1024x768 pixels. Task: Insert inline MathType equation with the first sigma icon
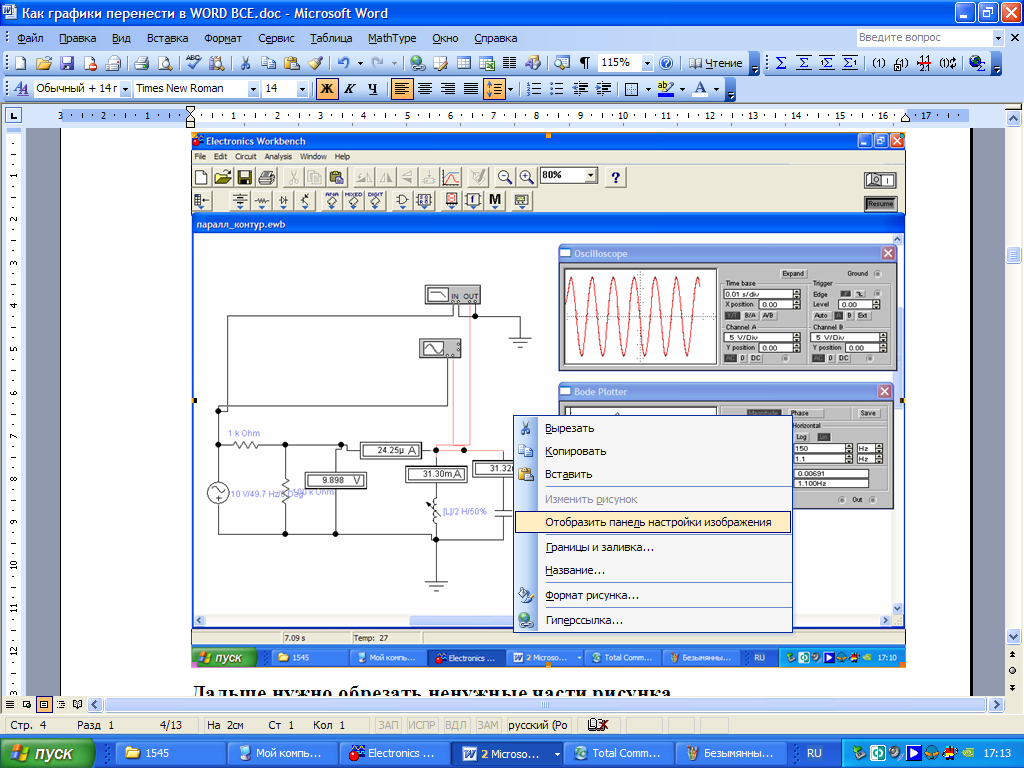point(780,63)
